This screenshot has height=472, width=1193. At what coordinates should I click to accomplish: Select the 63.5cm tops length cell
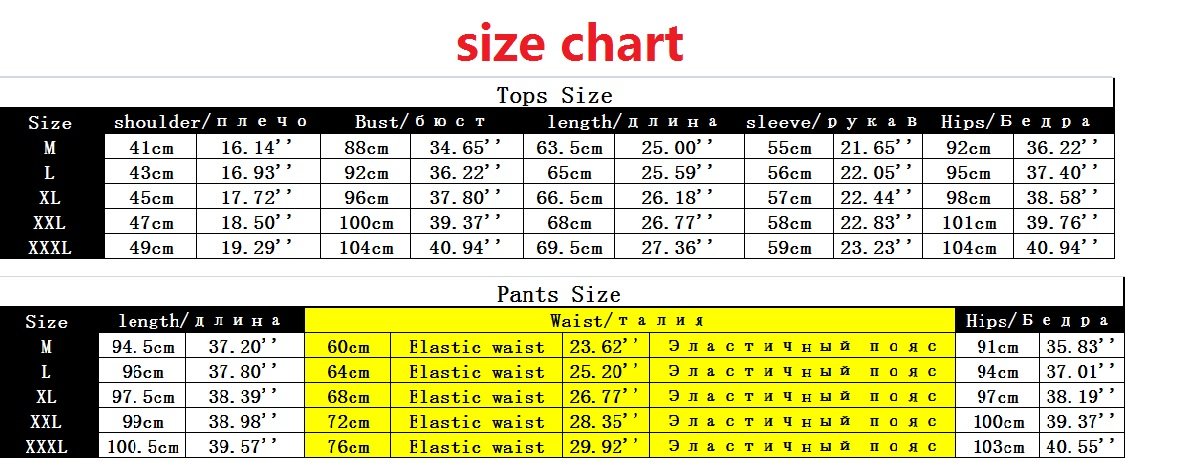569,148
